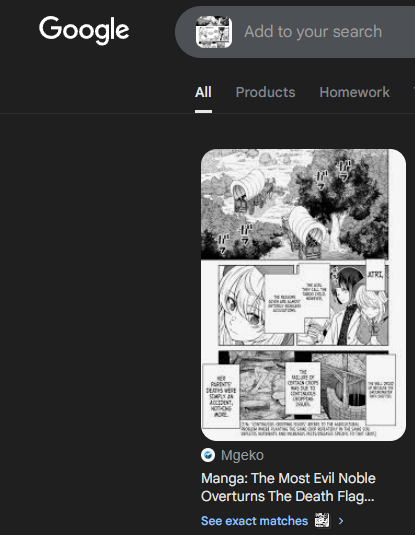The height and width of the screenshot is (535, 415).
Task: Open the manga page result image
Action: tap(303, 295)
